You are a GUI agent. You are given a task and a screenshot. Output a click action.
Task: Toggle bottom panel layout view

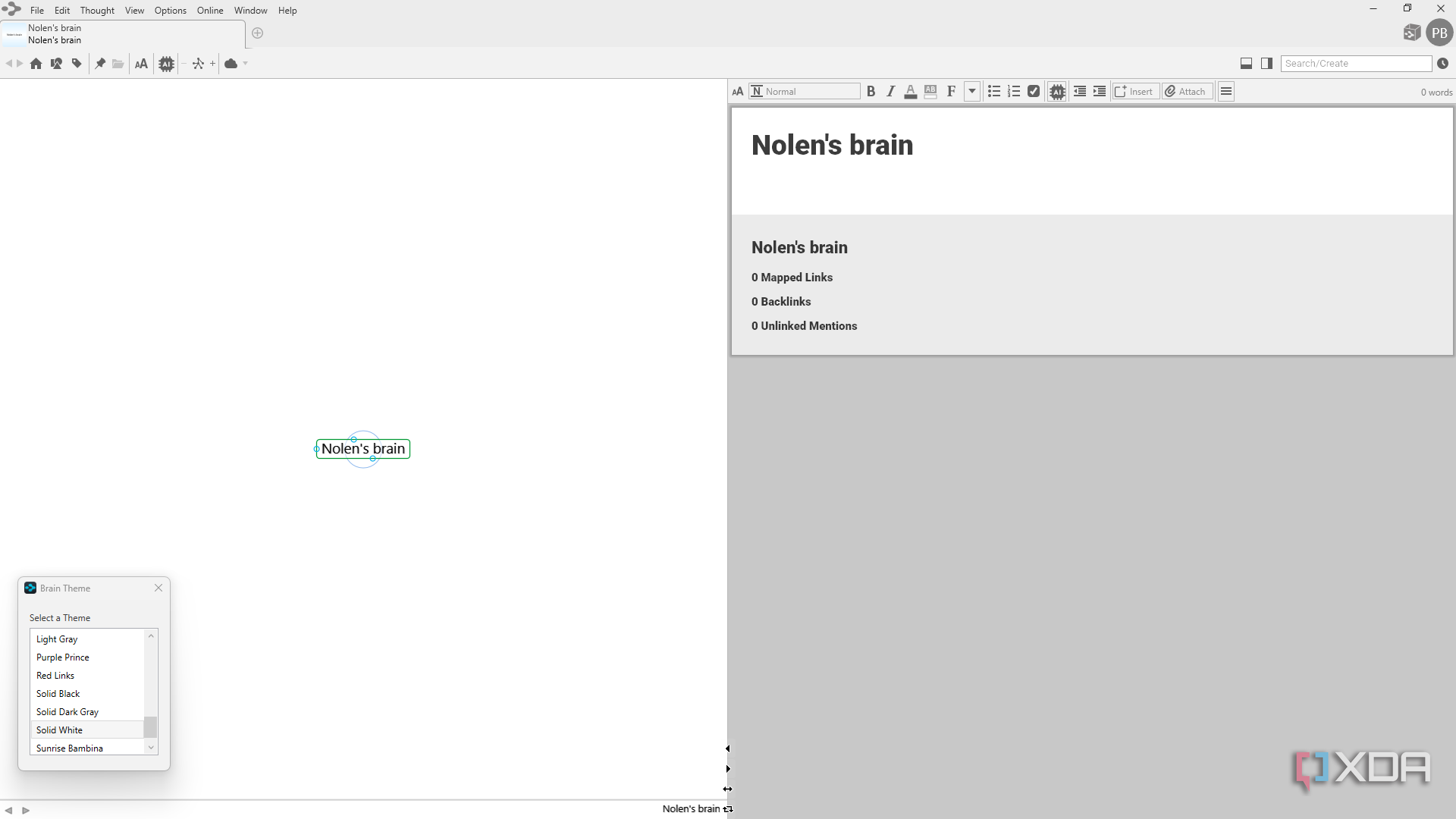[1246, 64]
